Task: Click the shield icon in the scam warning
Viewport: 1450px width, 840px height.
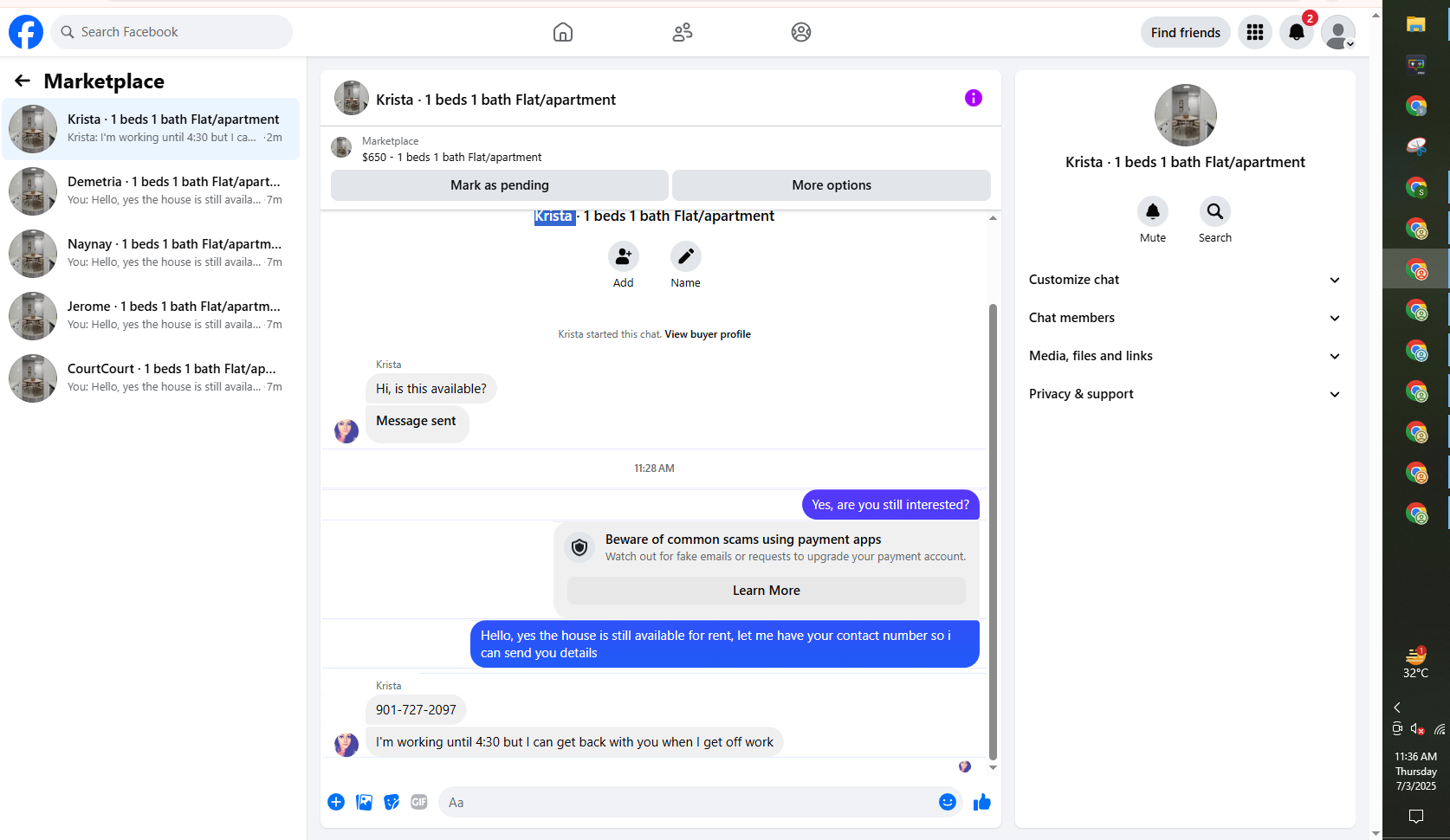Action: (x=579, y=547)
